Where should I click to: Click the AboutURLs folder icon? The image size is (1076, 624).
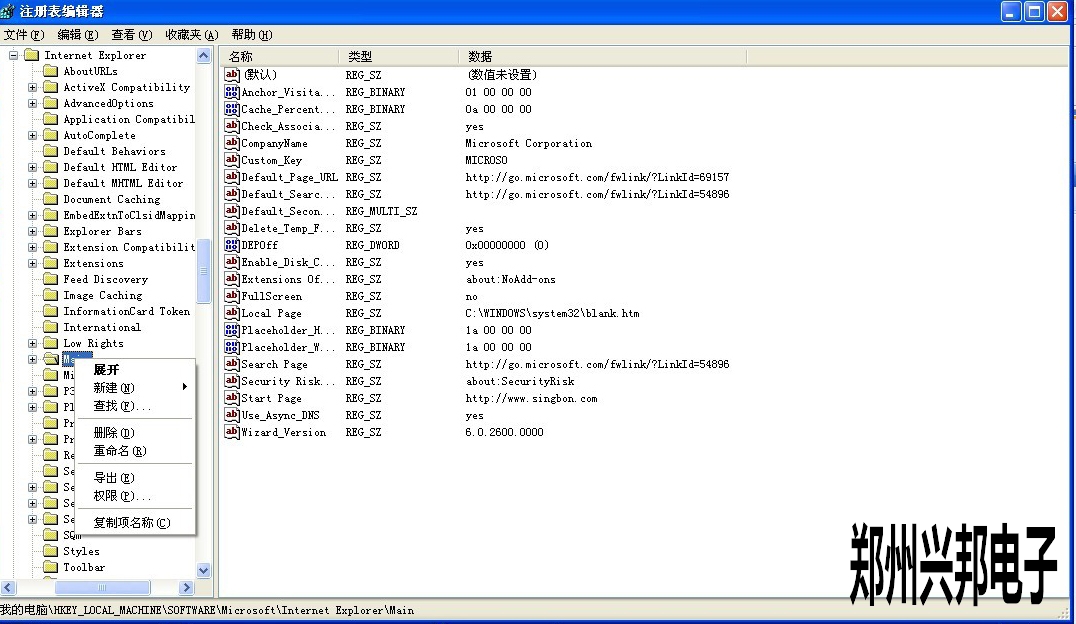(50, 72)
